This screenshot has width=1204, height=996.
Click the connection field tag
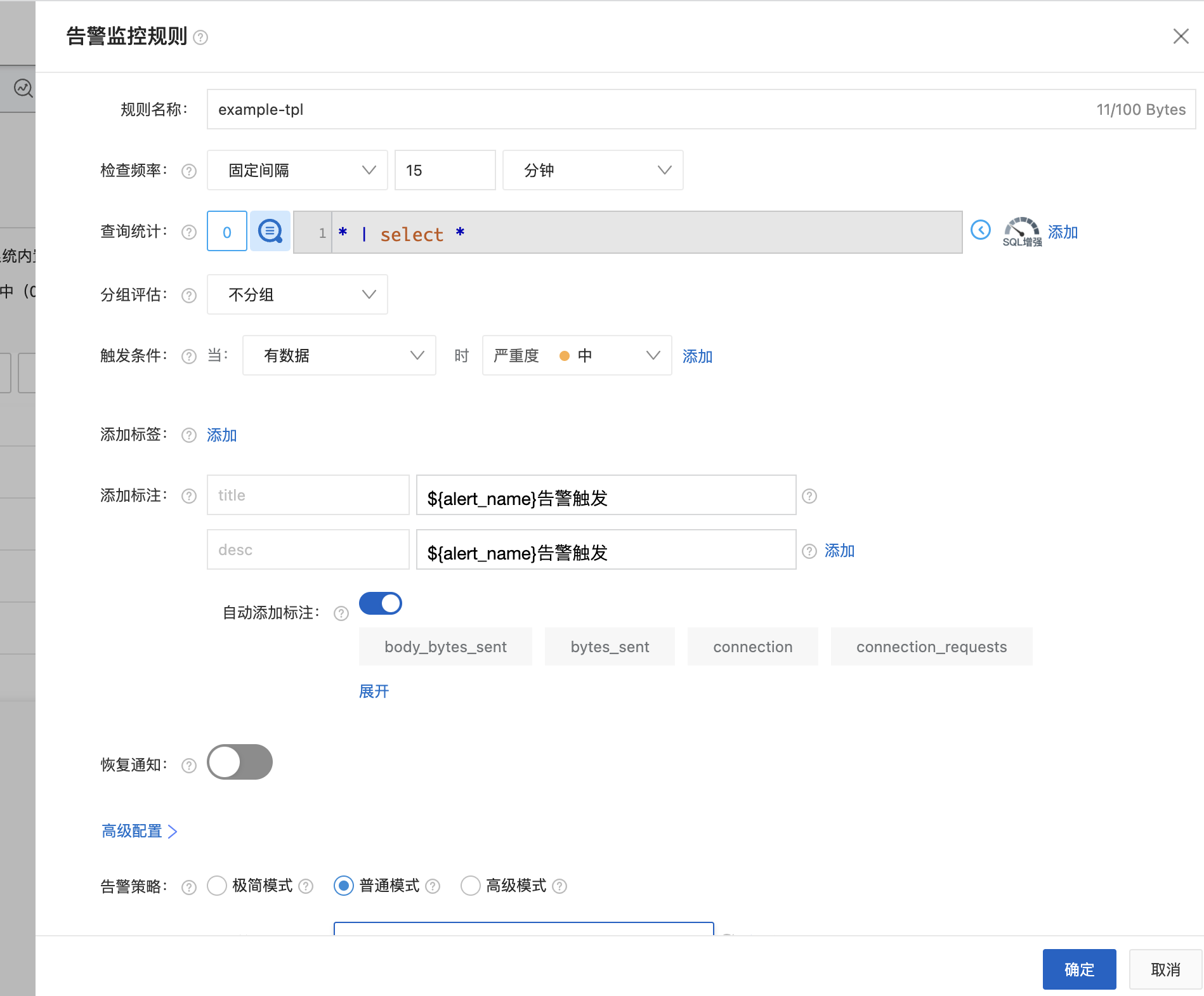click(753, 646)
